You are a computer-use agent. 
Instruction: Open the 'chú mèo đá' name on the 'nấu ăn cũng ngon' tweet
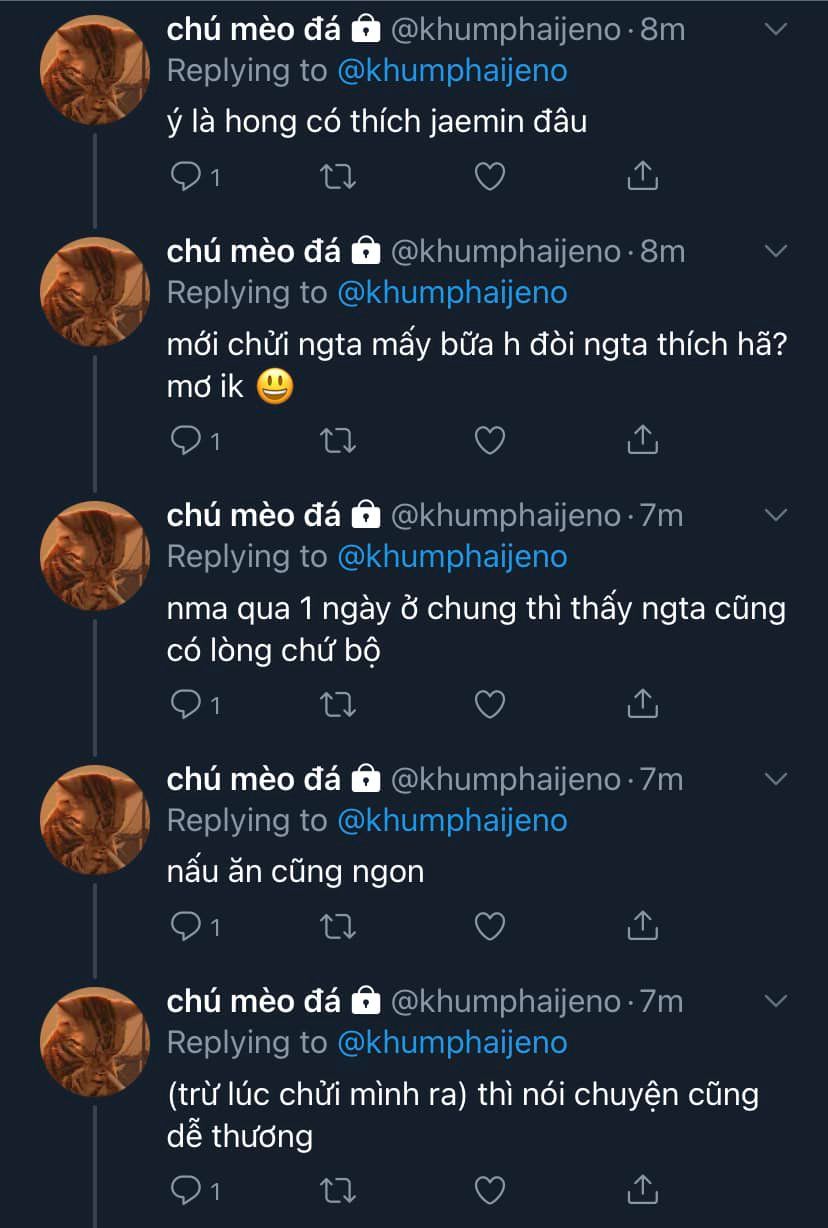[x=254, y=779]
